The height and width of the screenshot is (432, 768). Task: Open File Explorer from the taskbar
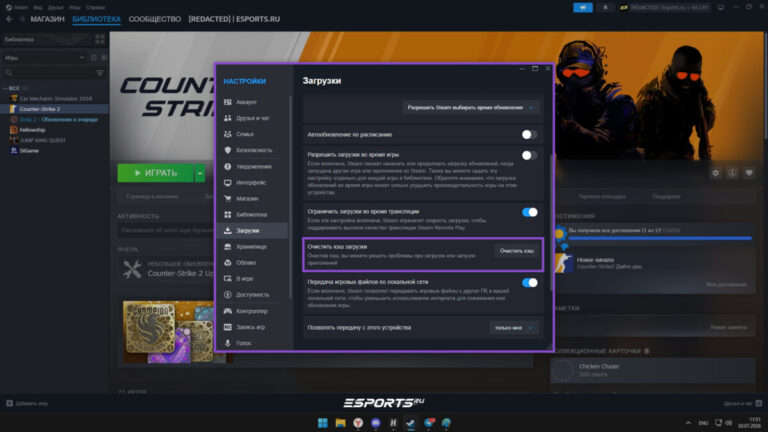[x=340, y=423]
